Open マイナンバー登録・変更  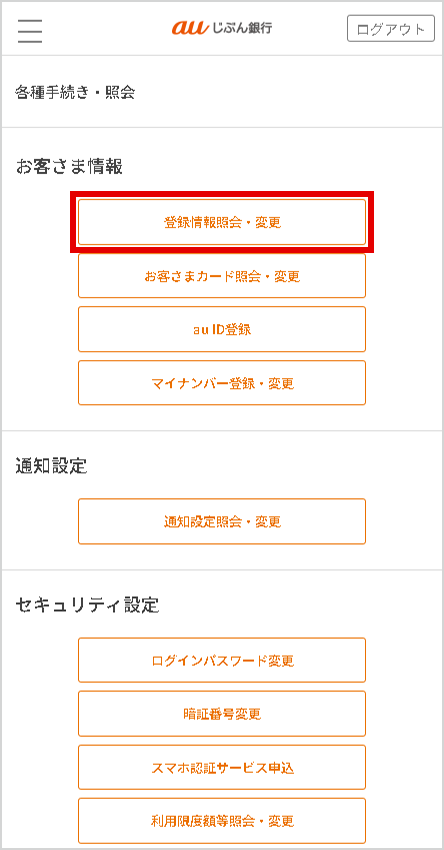coord(222,383)
